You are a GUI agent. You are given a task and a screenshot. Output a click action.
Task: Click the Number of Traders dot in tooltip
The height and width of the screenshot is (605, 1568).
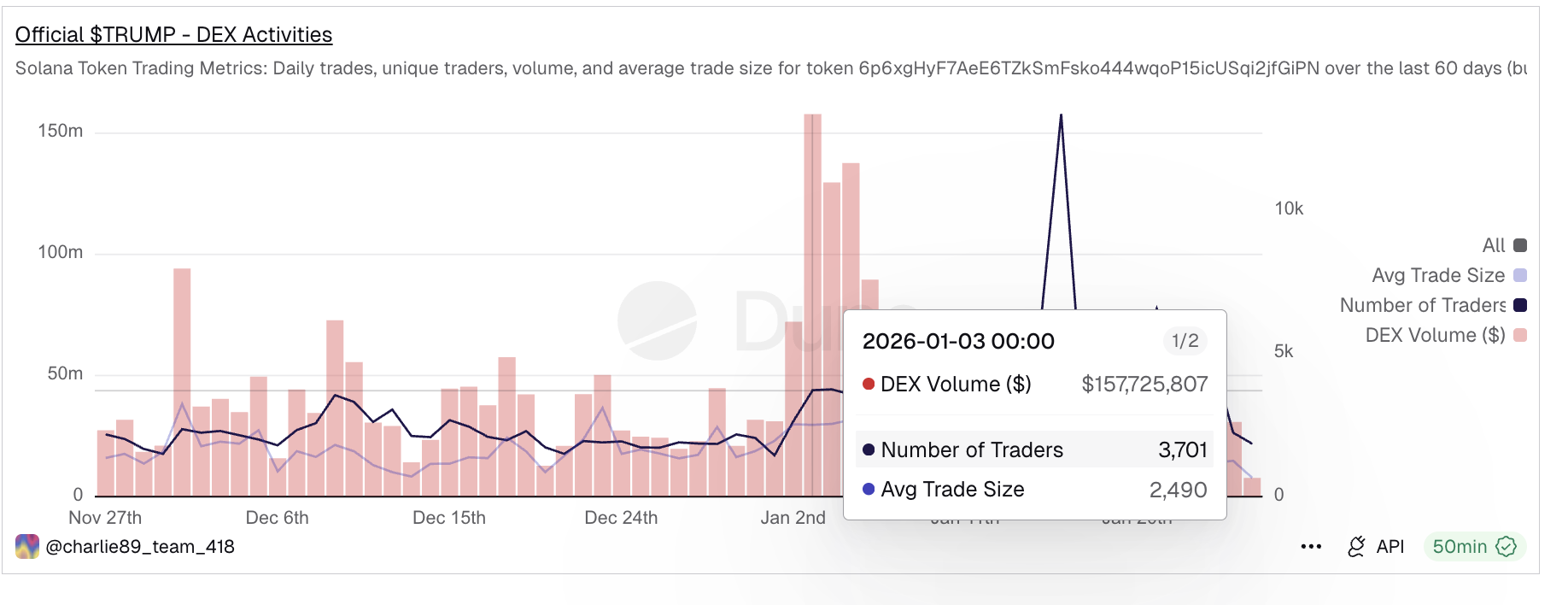point(869,449)
